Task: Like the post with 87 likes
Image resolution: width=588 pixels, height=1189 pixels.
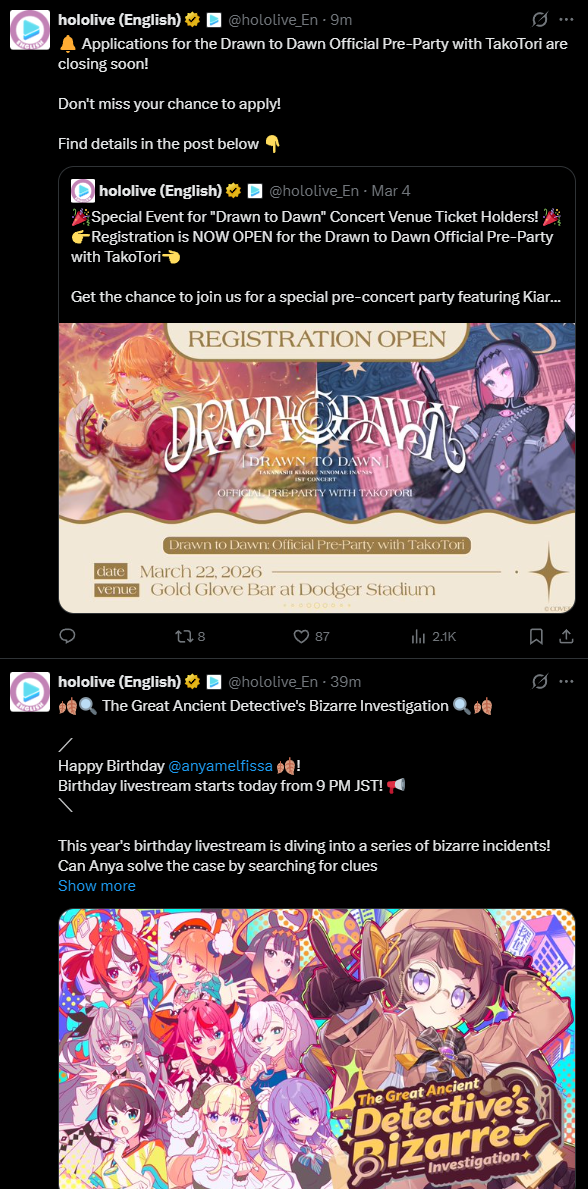Action: [x=312, y=636]
